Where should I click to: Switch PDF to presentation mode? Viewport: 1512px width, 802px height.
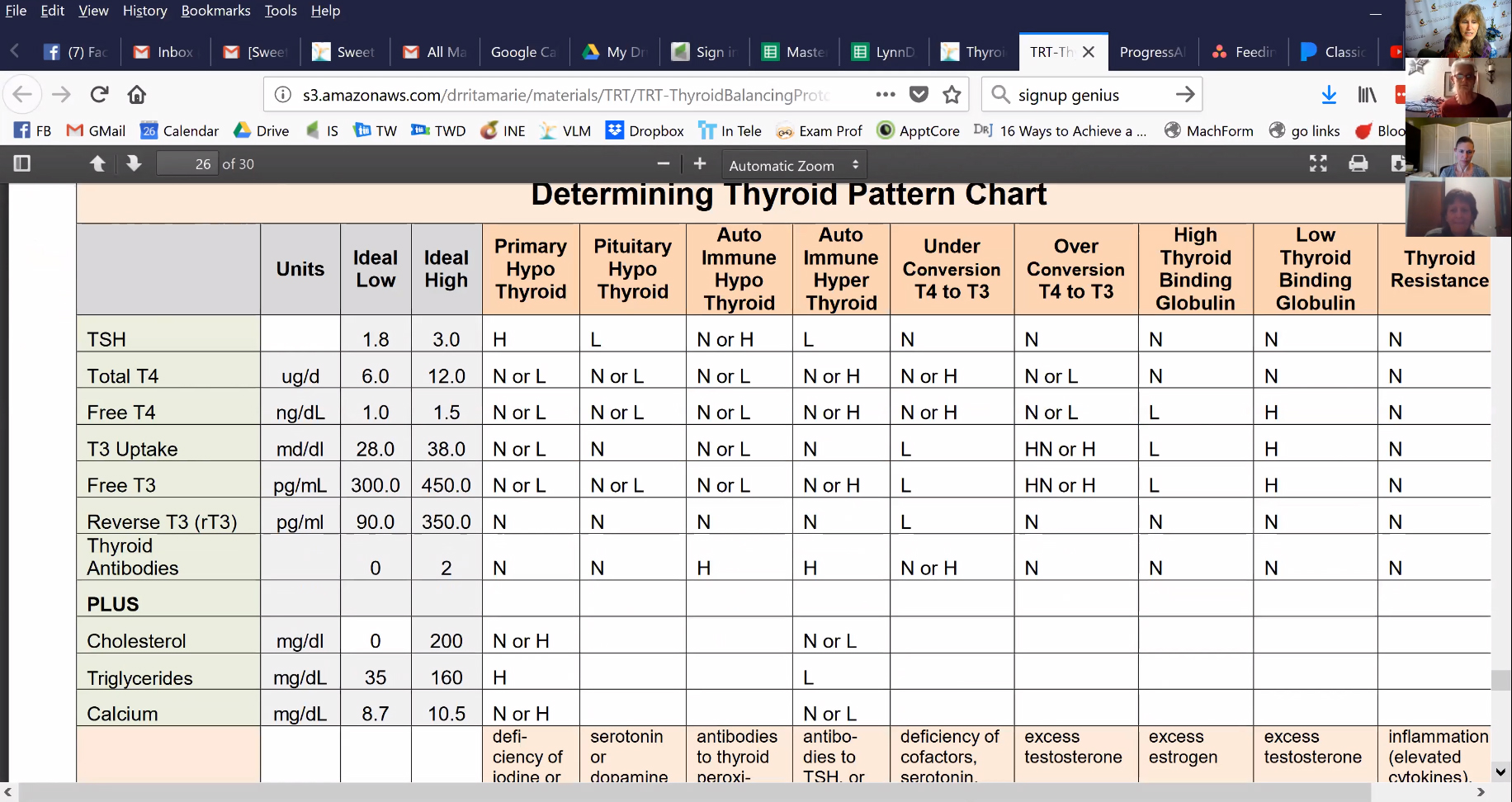click(1318, 163)
